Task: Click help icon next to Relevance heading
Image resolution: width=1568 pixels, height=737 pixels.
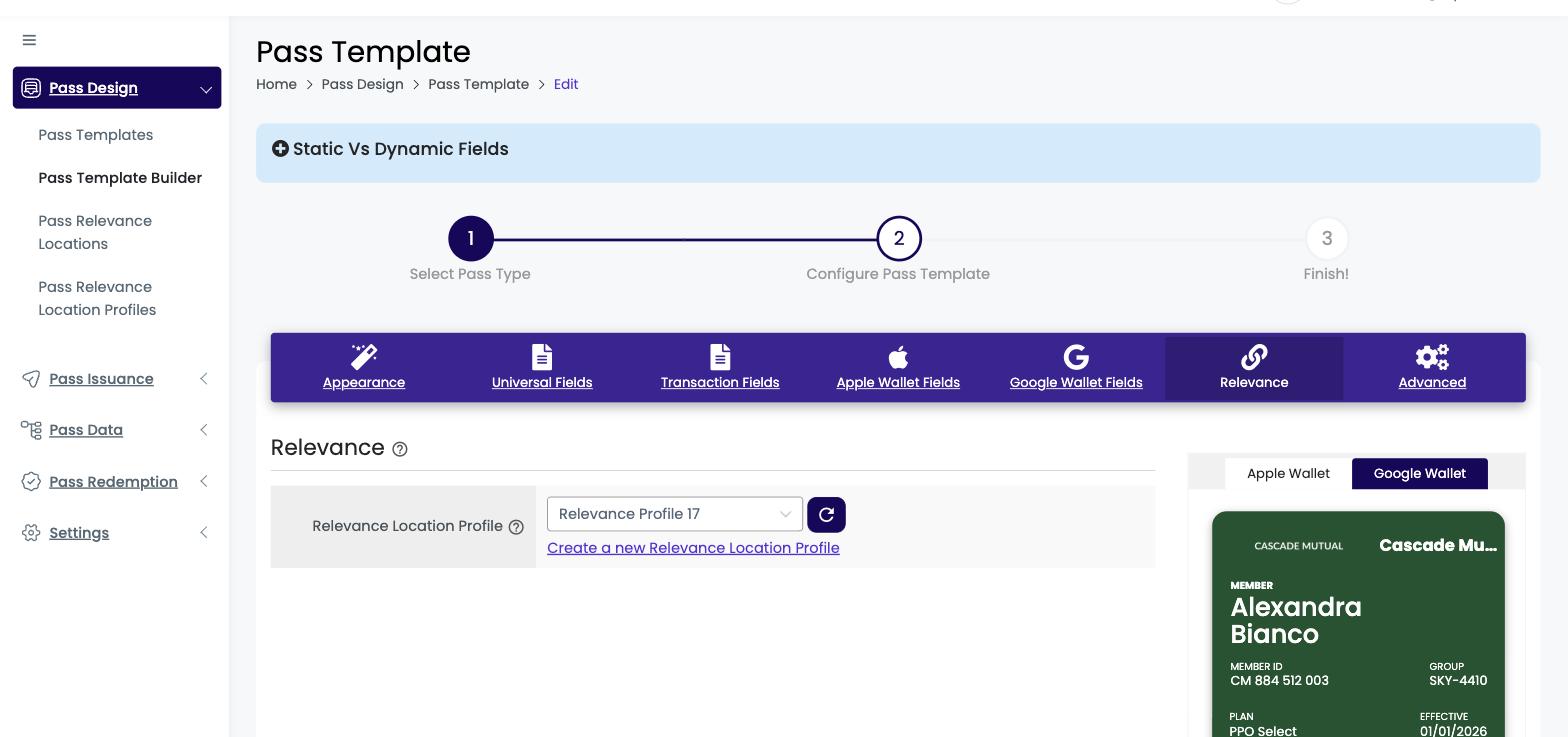Action: pyautogui.click(x=400, y=450)
